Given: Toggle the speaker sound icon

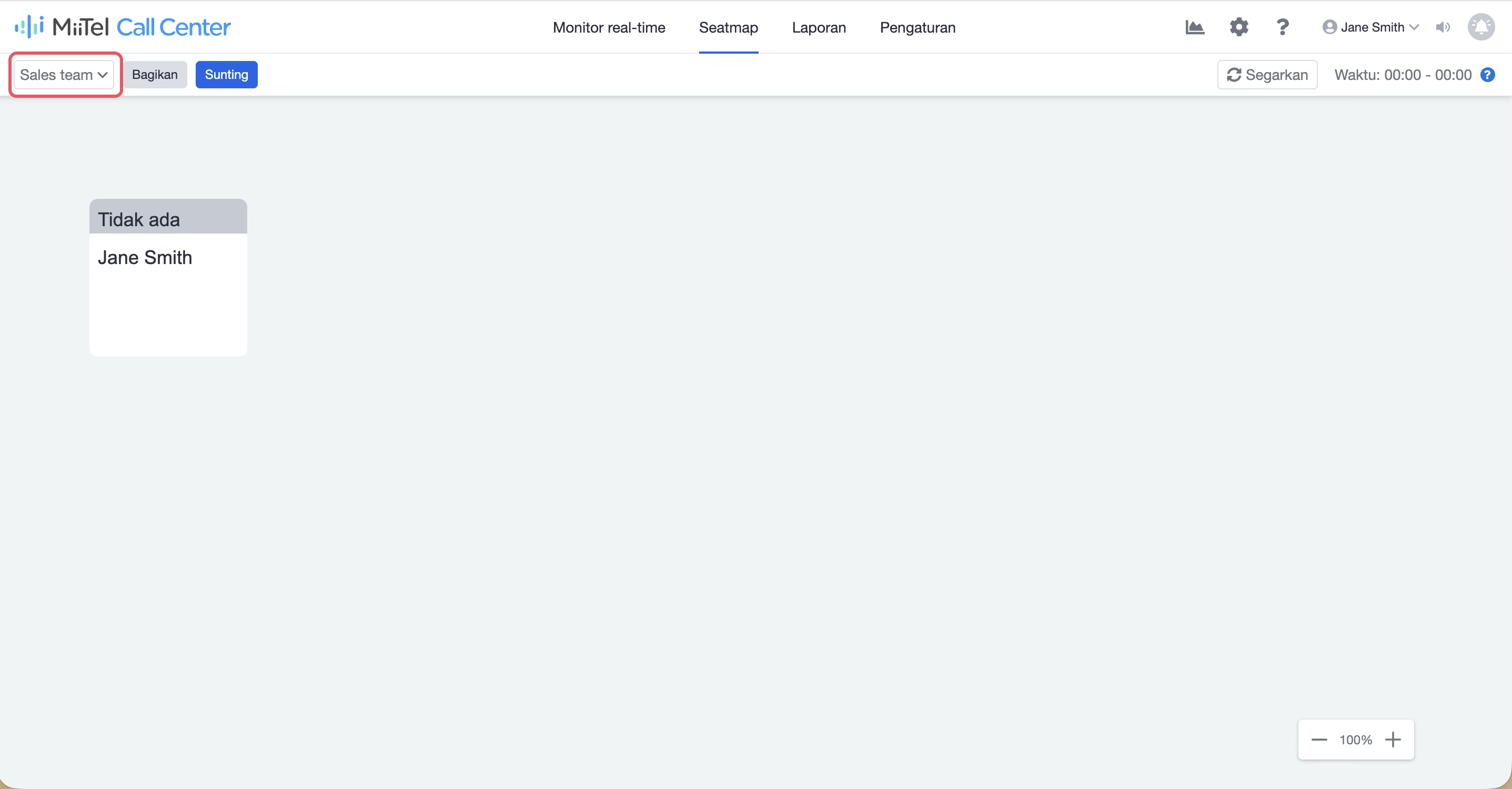Looking at the screenshot, I should 1443,27.
